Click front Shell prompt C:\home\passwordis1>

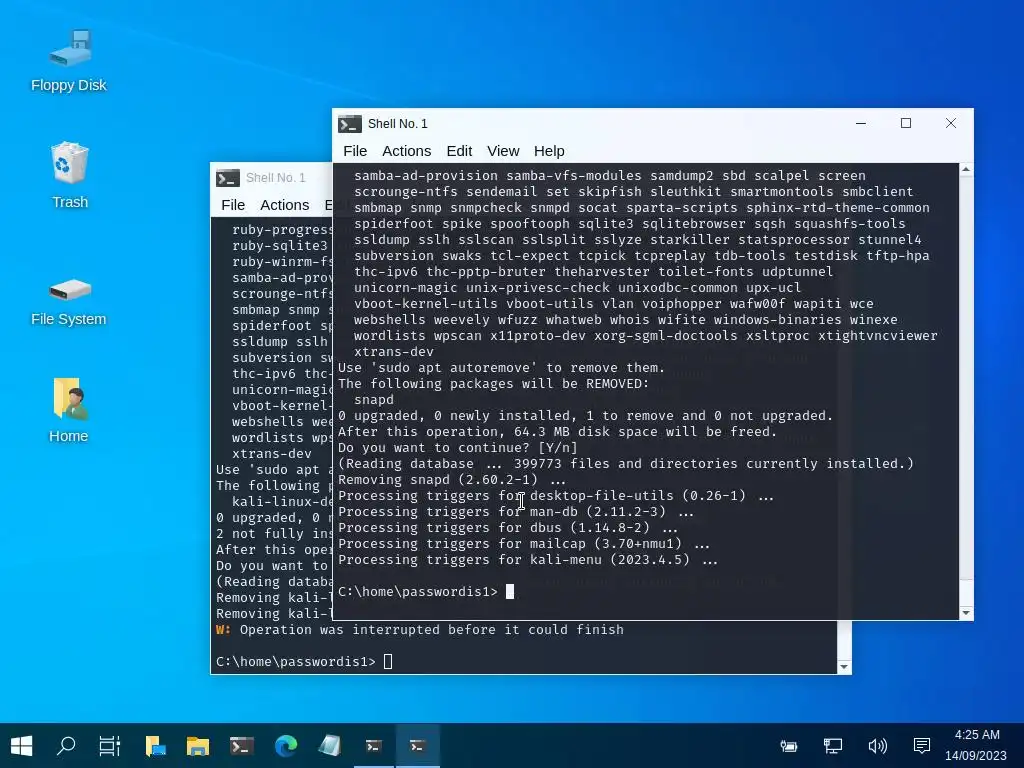coord(418,592)
